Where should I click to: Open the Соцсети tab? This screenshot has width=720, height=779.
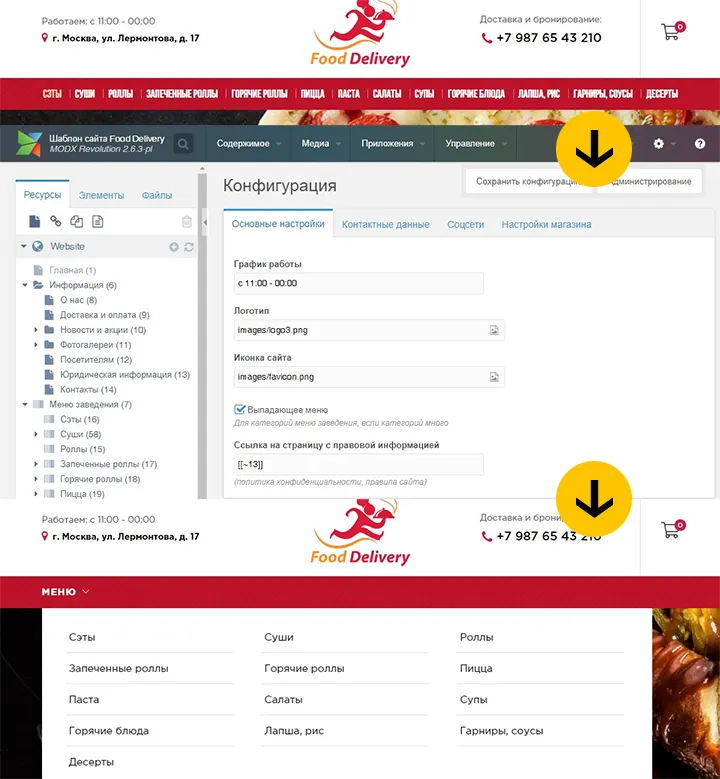(466, 225)
